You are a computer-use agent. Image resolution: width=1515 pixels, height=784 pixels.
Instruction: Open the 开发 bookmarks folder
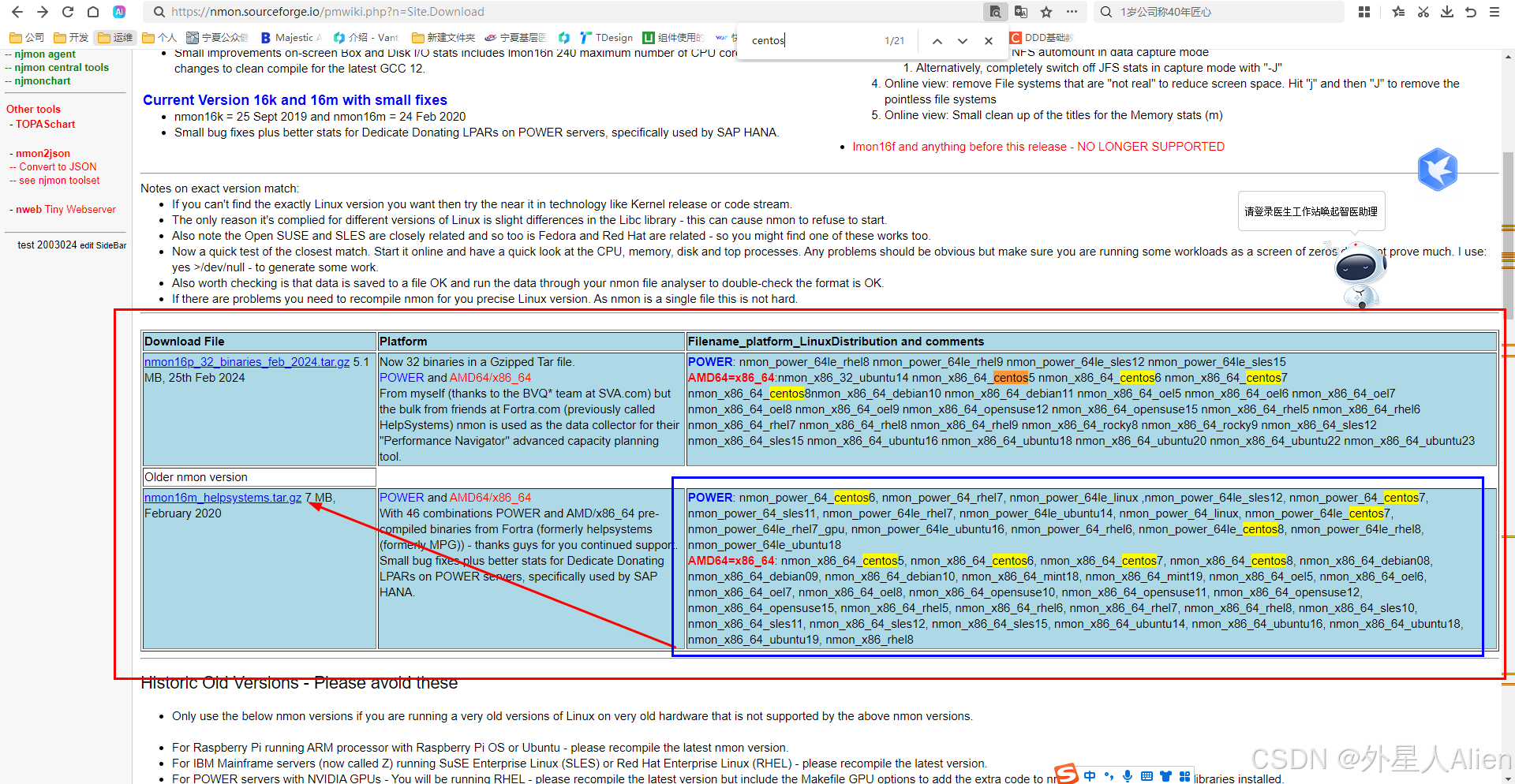coord(71,37)
